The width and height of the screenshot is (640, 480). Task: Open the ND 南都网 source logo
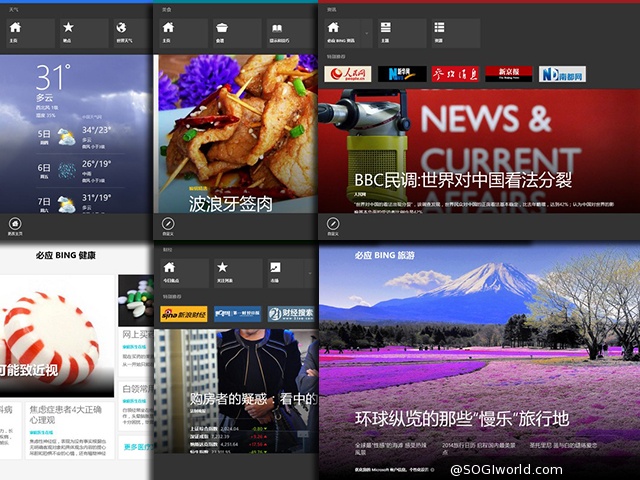click(562, 74)
